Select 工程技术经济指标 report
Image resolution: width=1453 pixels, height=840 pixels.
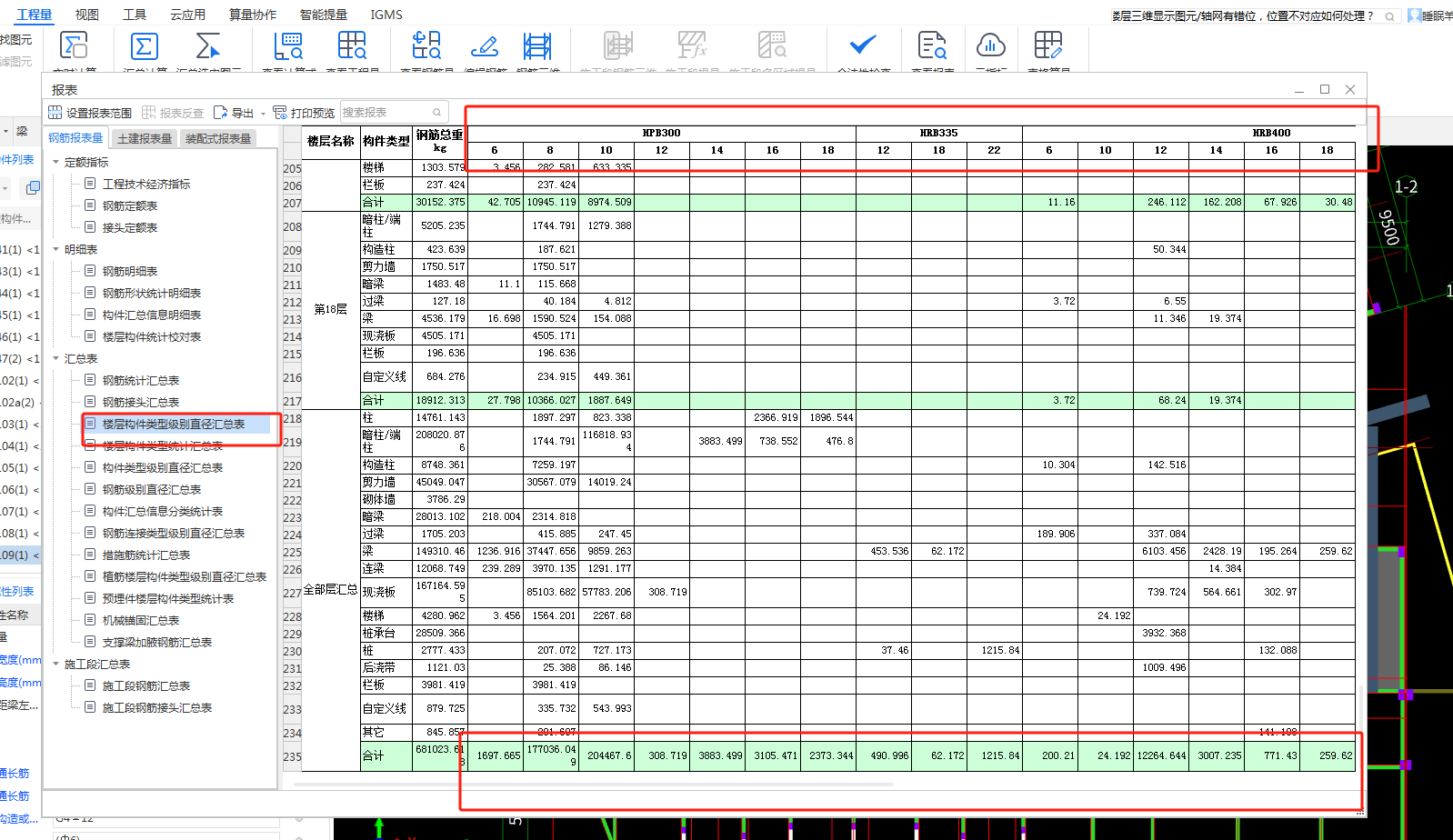146,184
